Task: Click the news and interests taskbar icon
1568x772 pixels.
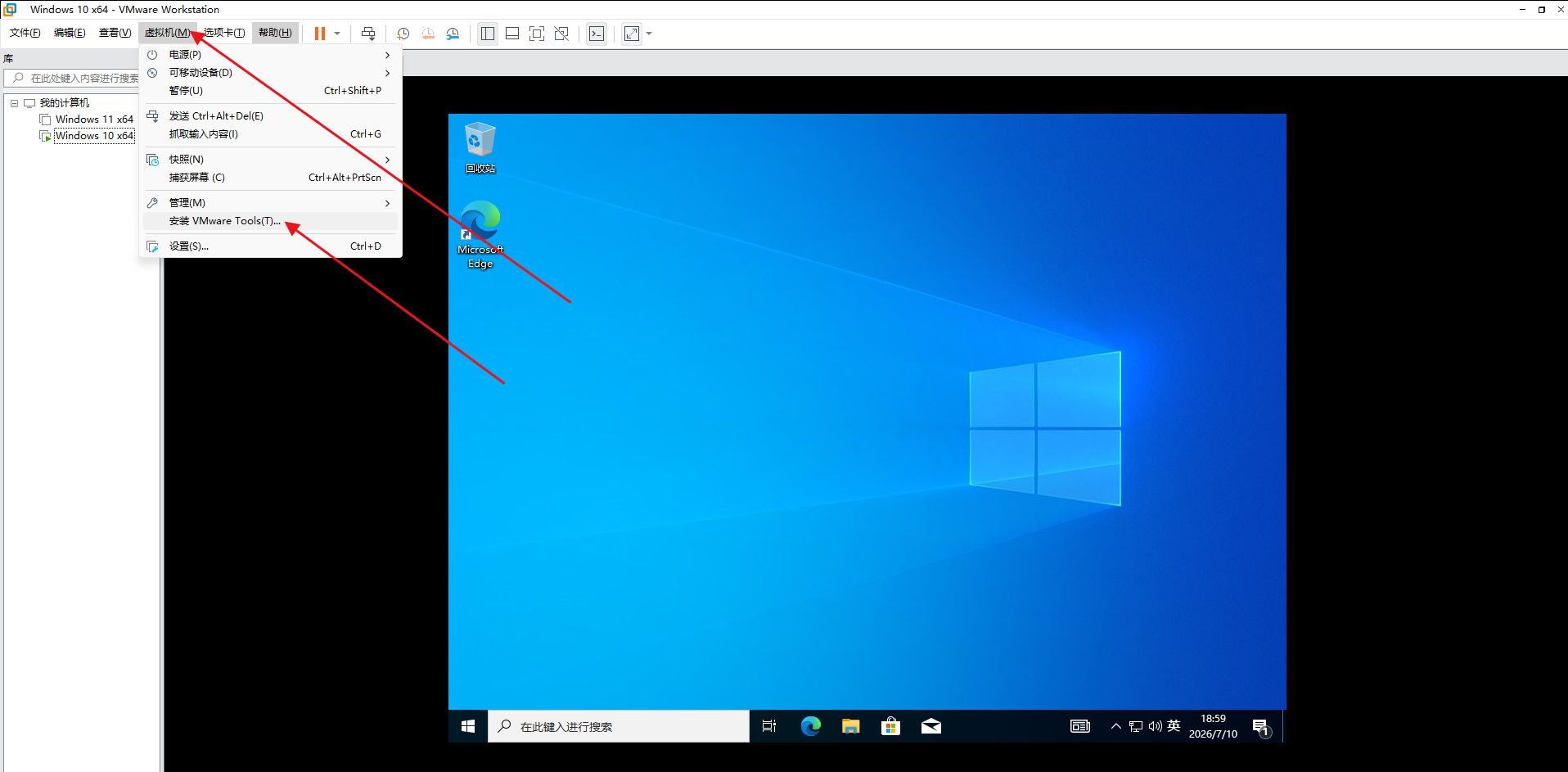Action: click(1080, 726)
